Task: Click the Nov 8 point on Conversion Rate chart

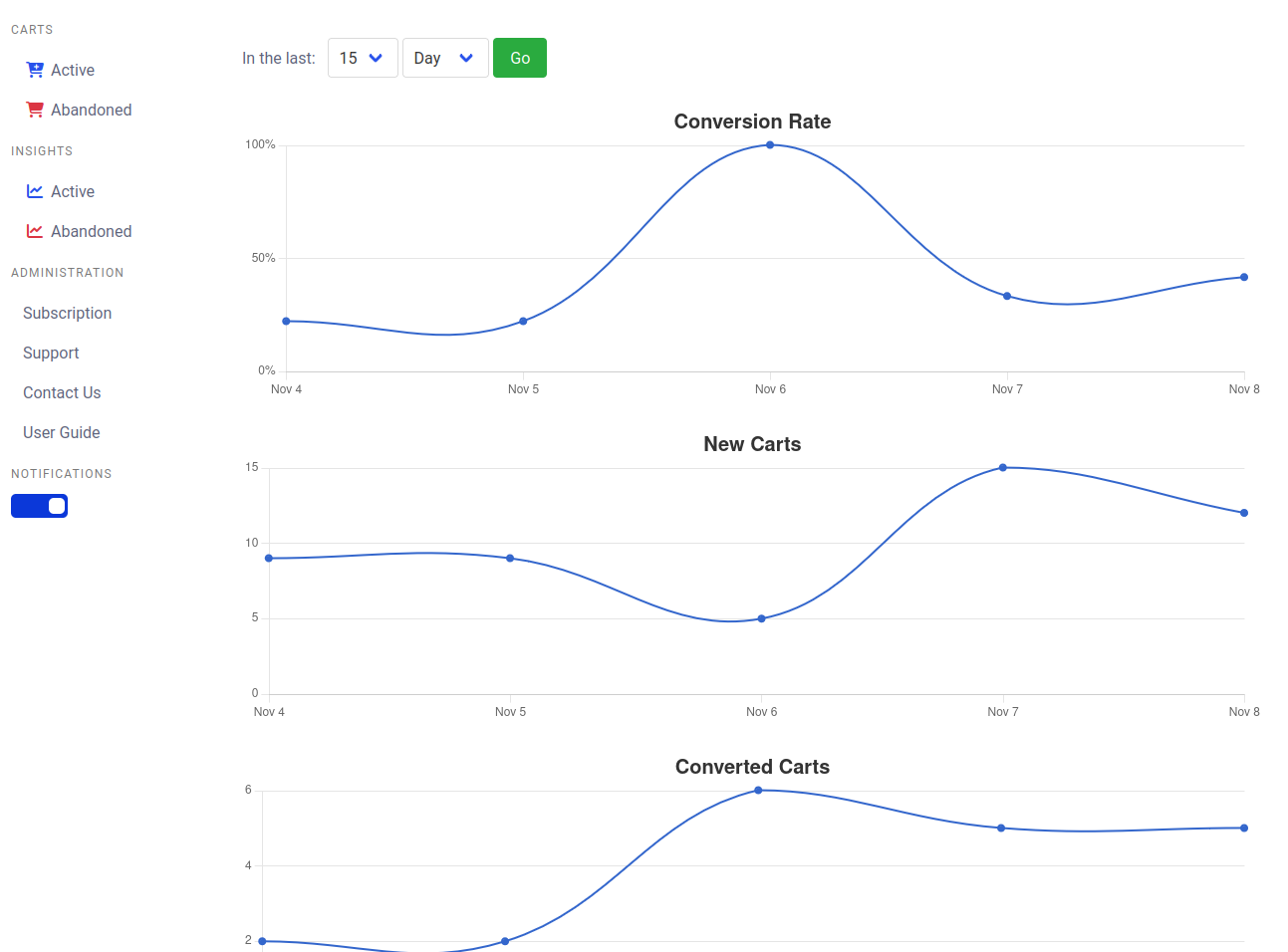Action: tap(1244, 277)
